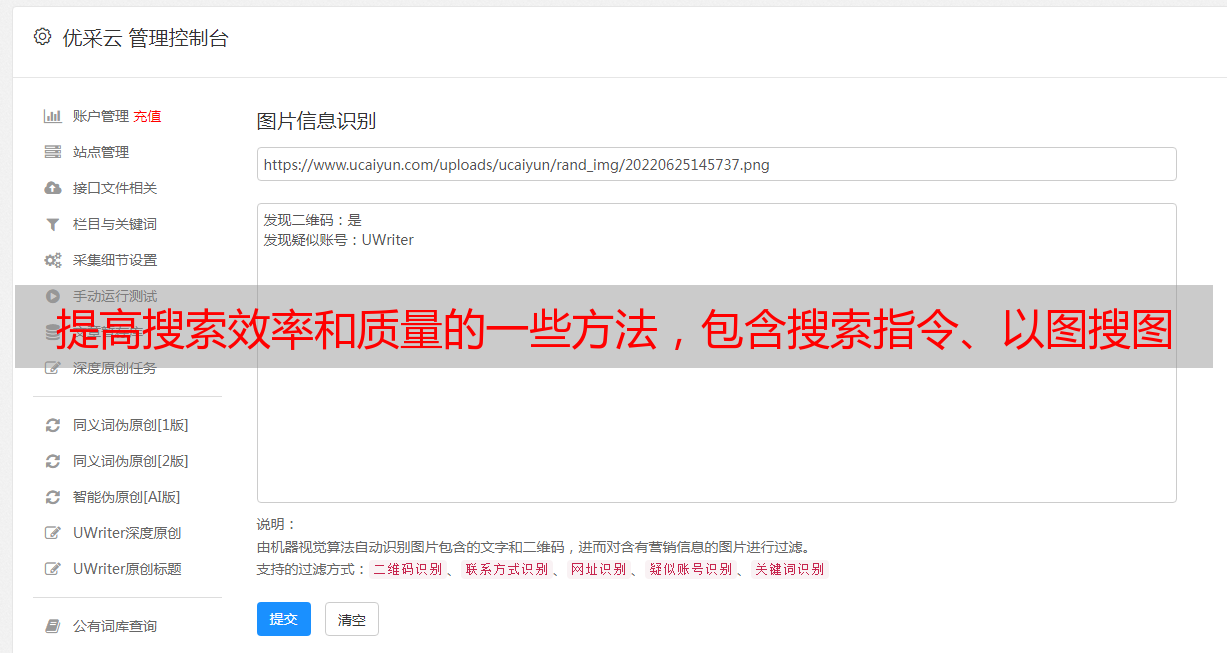Go to UWriter原创标题 page
Image resolution: width=1227 pixels, height=653 pixels.
pos(127,569)
